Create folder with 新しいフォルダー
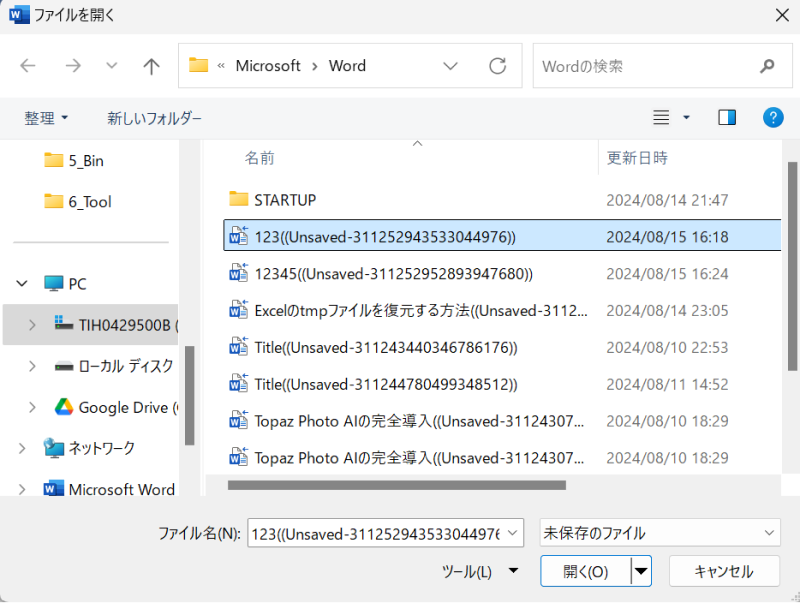The image size is (800, 603). click(x=154, y=118)
